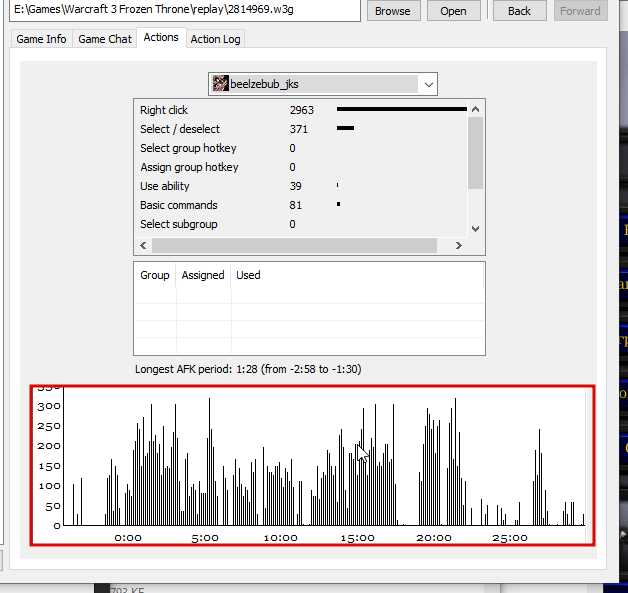
Task: Click the 10:00 label on the timeline axis
Action: (280, 538)
